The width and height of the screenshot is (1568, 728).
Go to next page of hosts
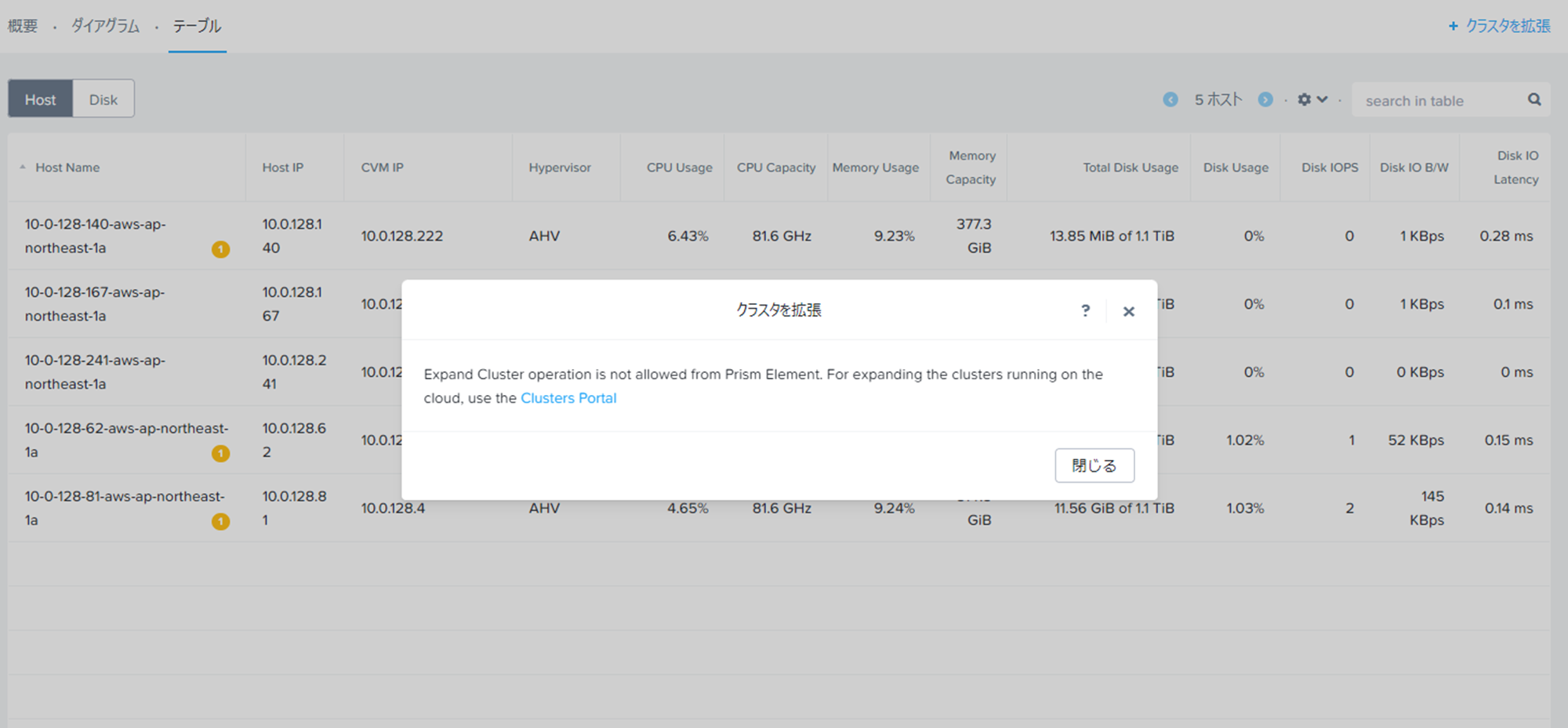click(1265, 100)
